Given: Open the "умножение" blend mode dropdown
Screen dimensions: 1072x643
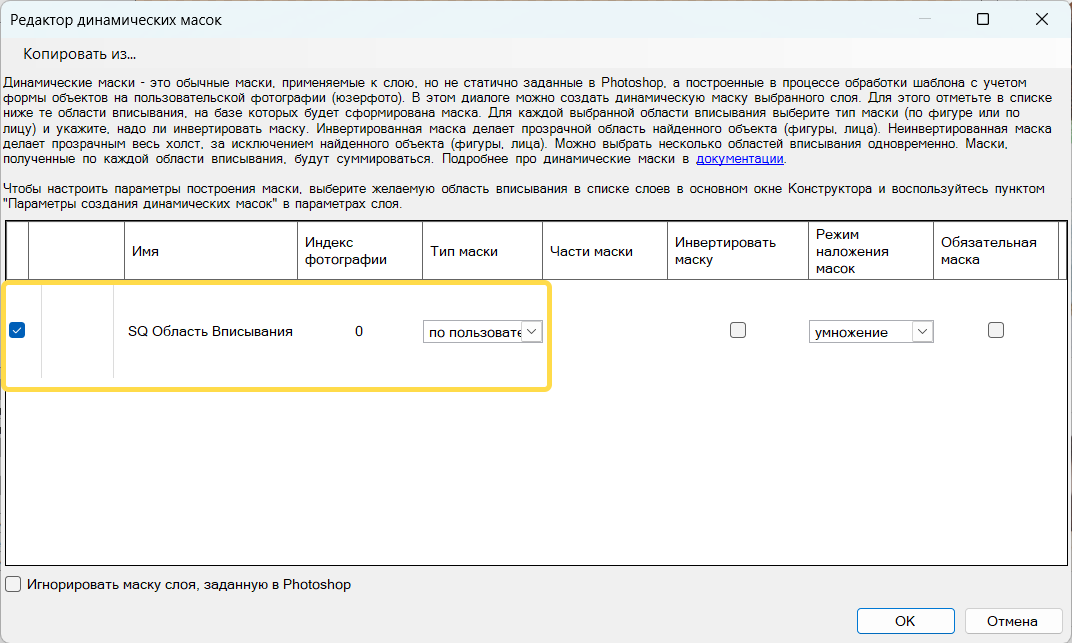Looking at the screenshot, I should (x=922, y=332).
